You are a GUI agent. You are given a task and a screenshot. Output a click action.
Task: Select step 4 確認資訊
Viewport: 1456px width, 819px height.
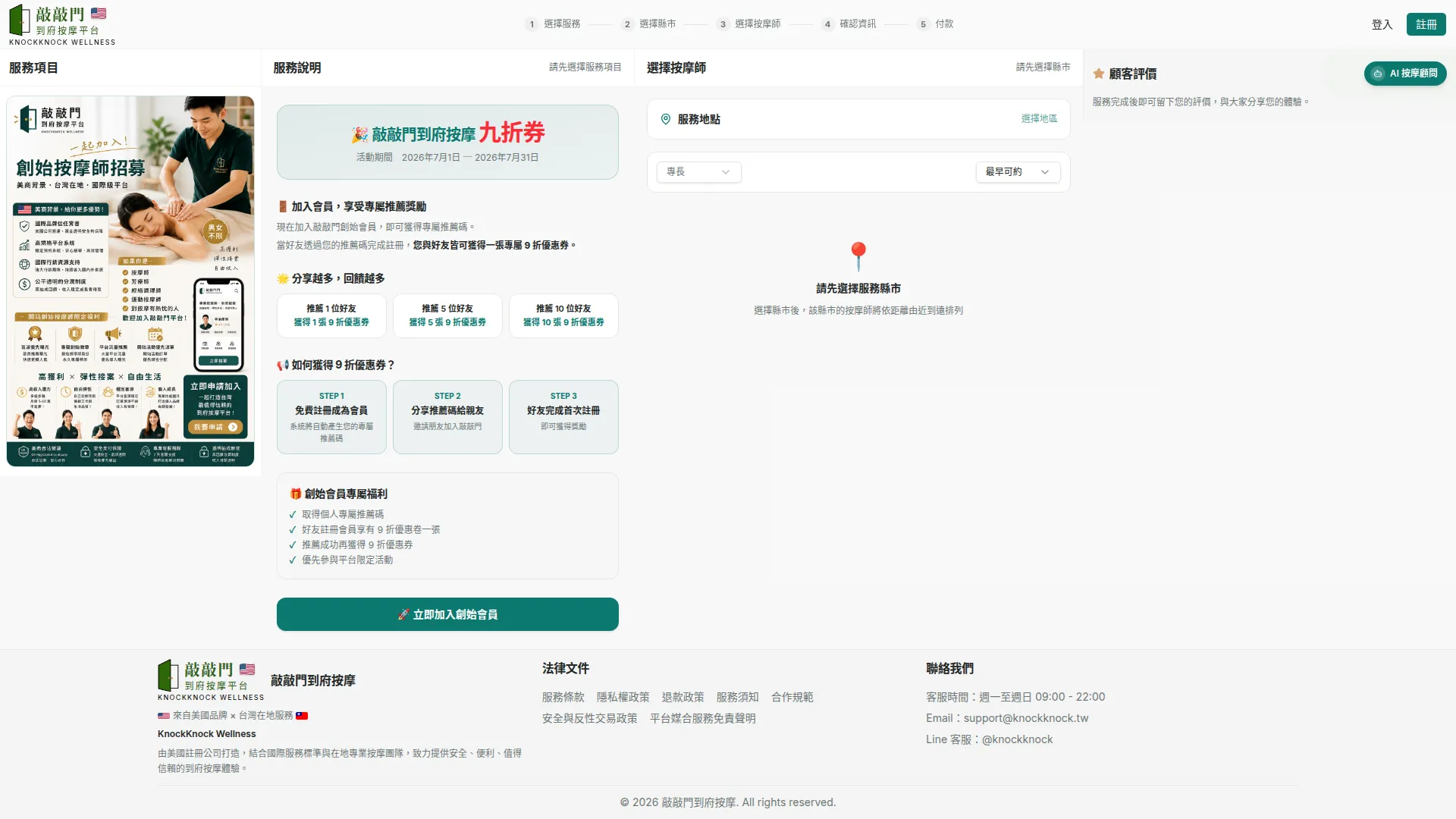point(849,24)
